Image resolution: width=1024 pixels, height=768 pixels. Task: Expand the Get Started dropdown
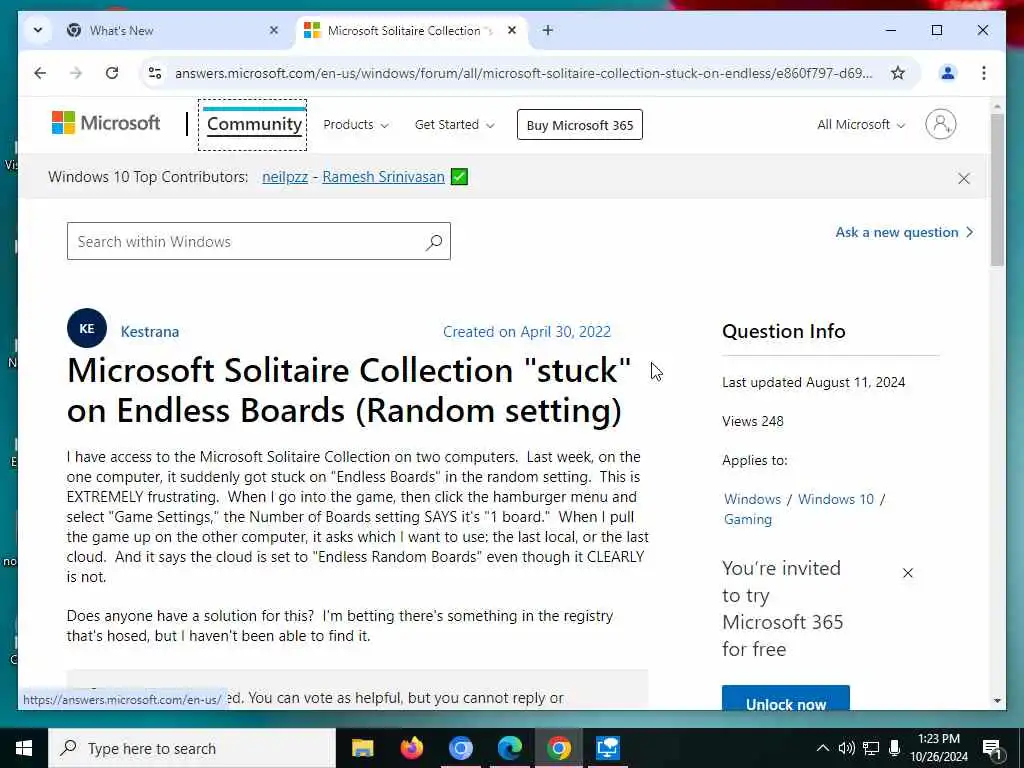(x=455, y=125)
